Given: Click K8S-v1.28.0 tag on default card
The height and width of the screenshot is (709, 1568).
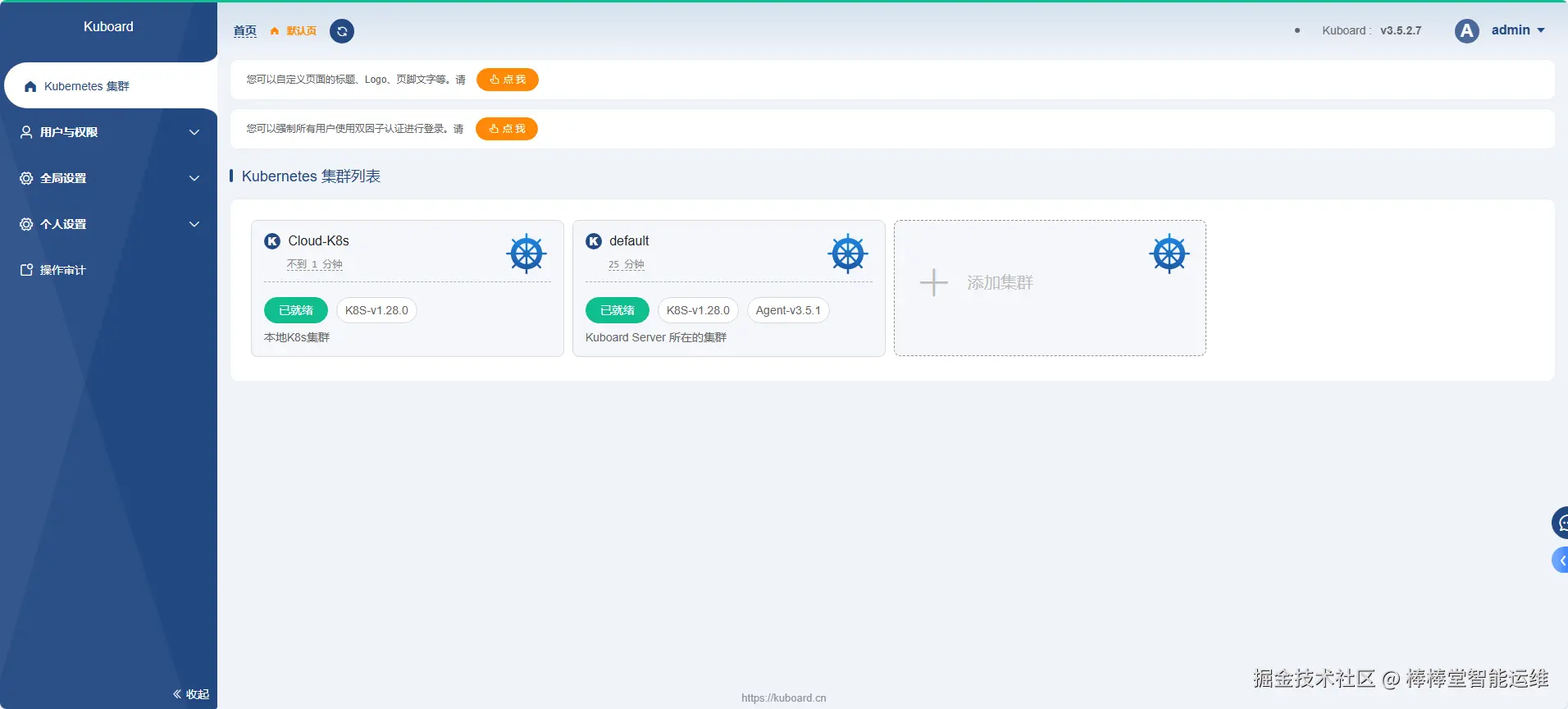Looking at the screenshot, I should tap(698, 310).
